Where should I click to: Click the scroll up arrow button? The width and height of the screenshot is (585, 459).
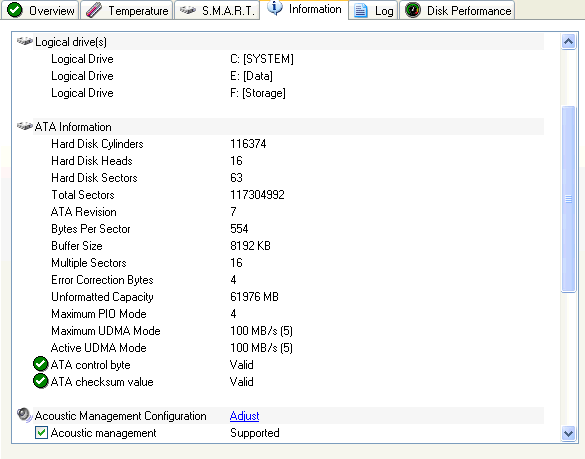568,41
